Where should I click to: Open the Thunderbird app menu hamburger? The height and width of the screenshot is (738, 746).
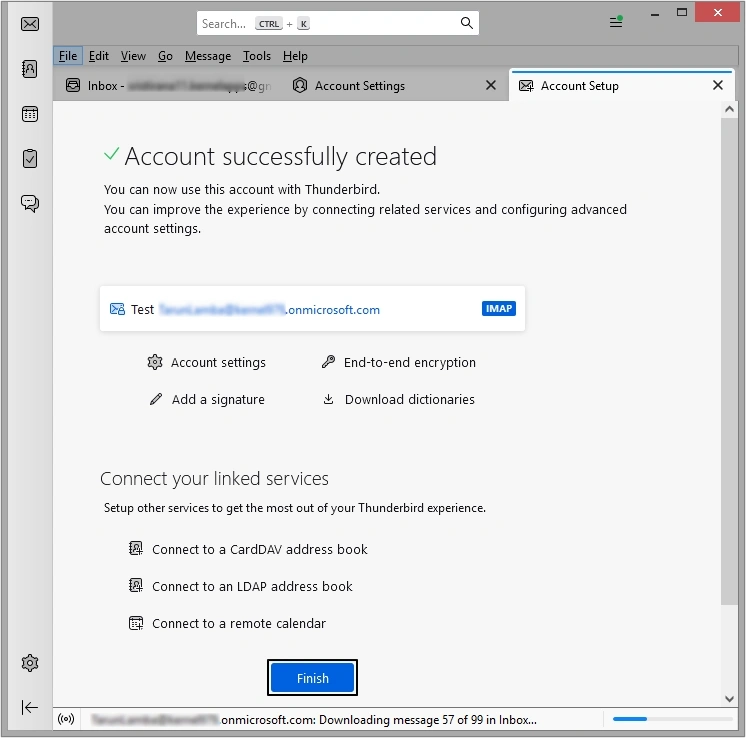616,22
